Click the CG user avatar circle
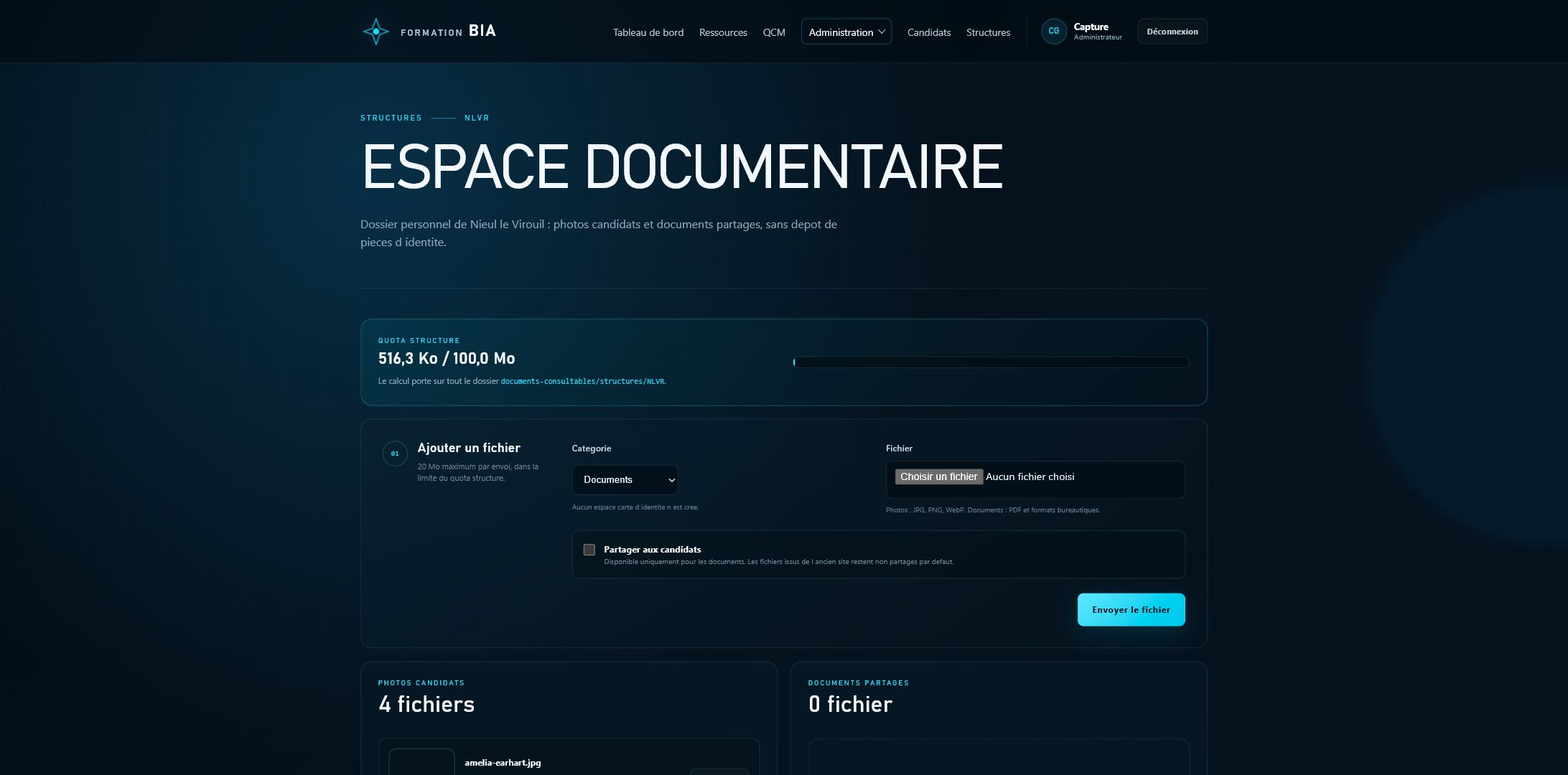Screen dimensions: 1568x775 (1053, 32)
